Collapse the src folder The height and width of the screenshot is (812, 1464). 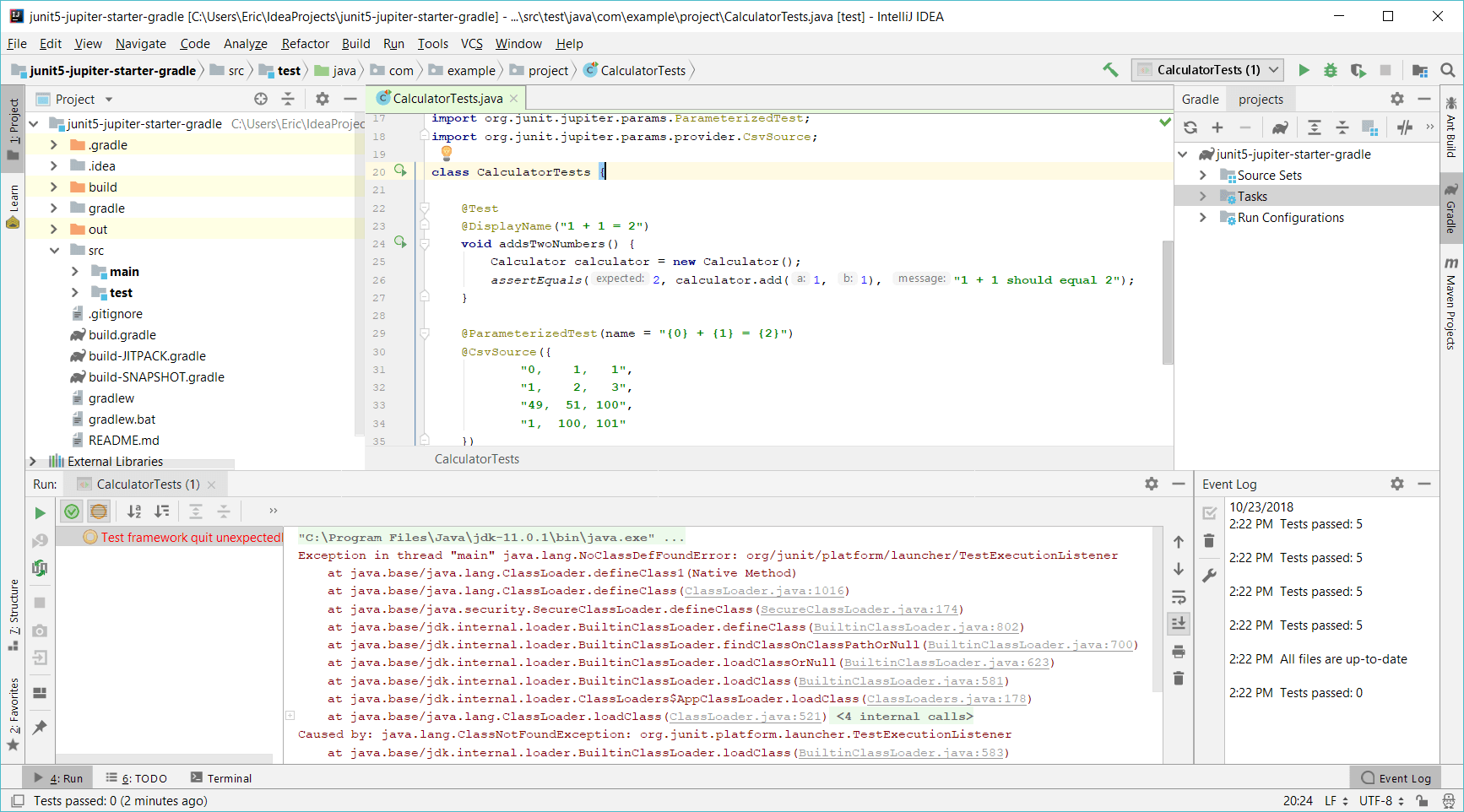click(x=54, y=251)
